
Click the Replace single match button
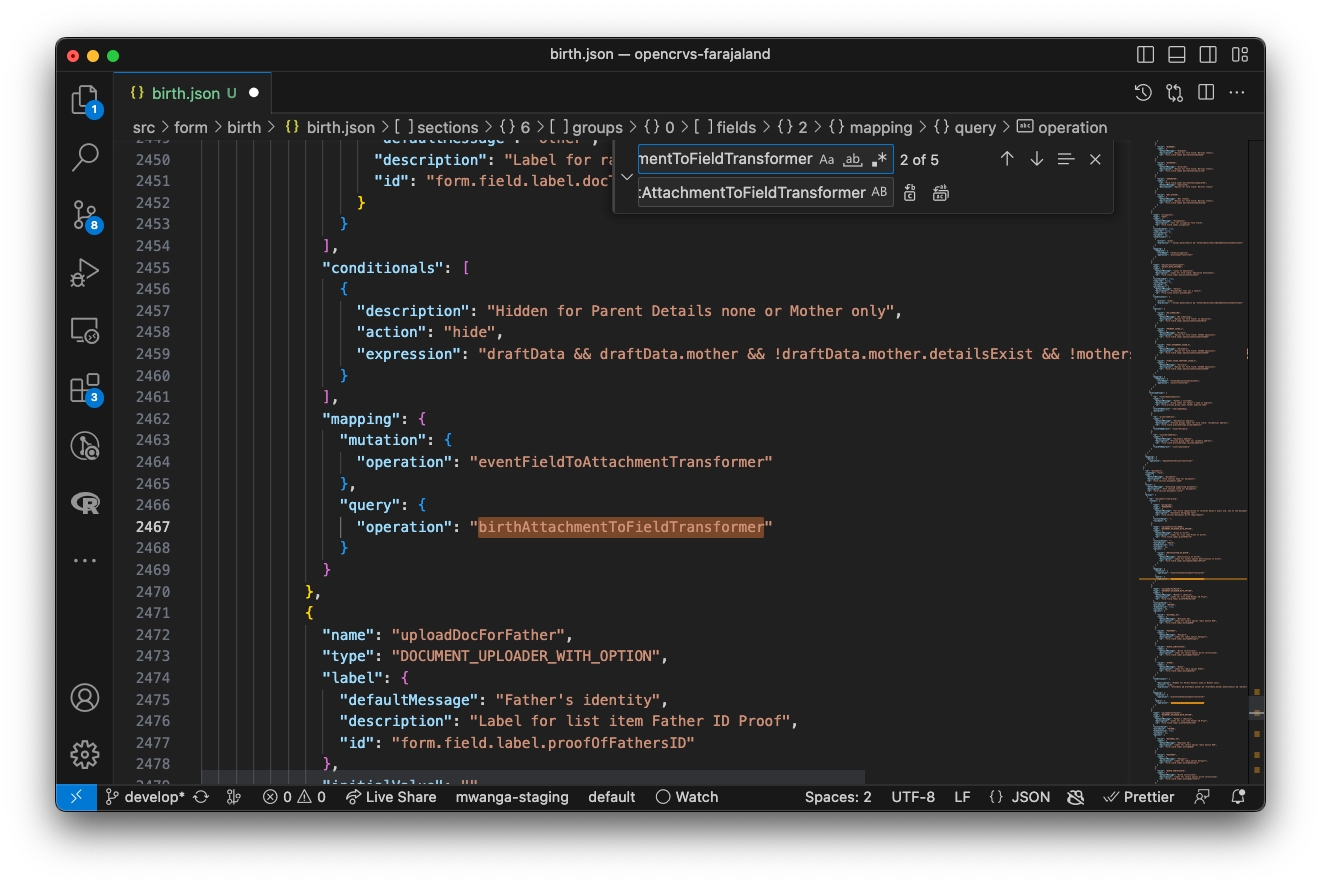coord(910,193)
